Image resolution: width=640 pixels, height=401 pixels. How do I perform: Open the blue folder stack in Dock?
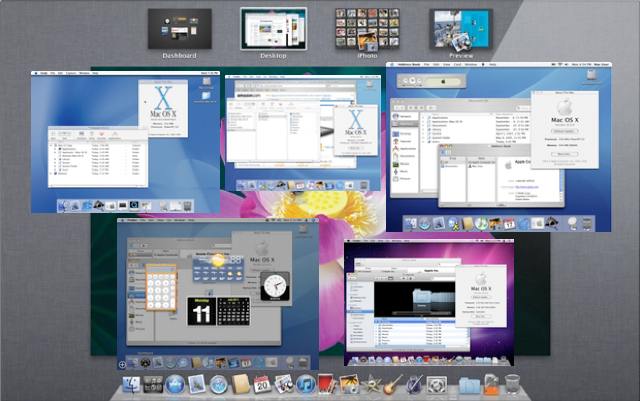(469, 385)
